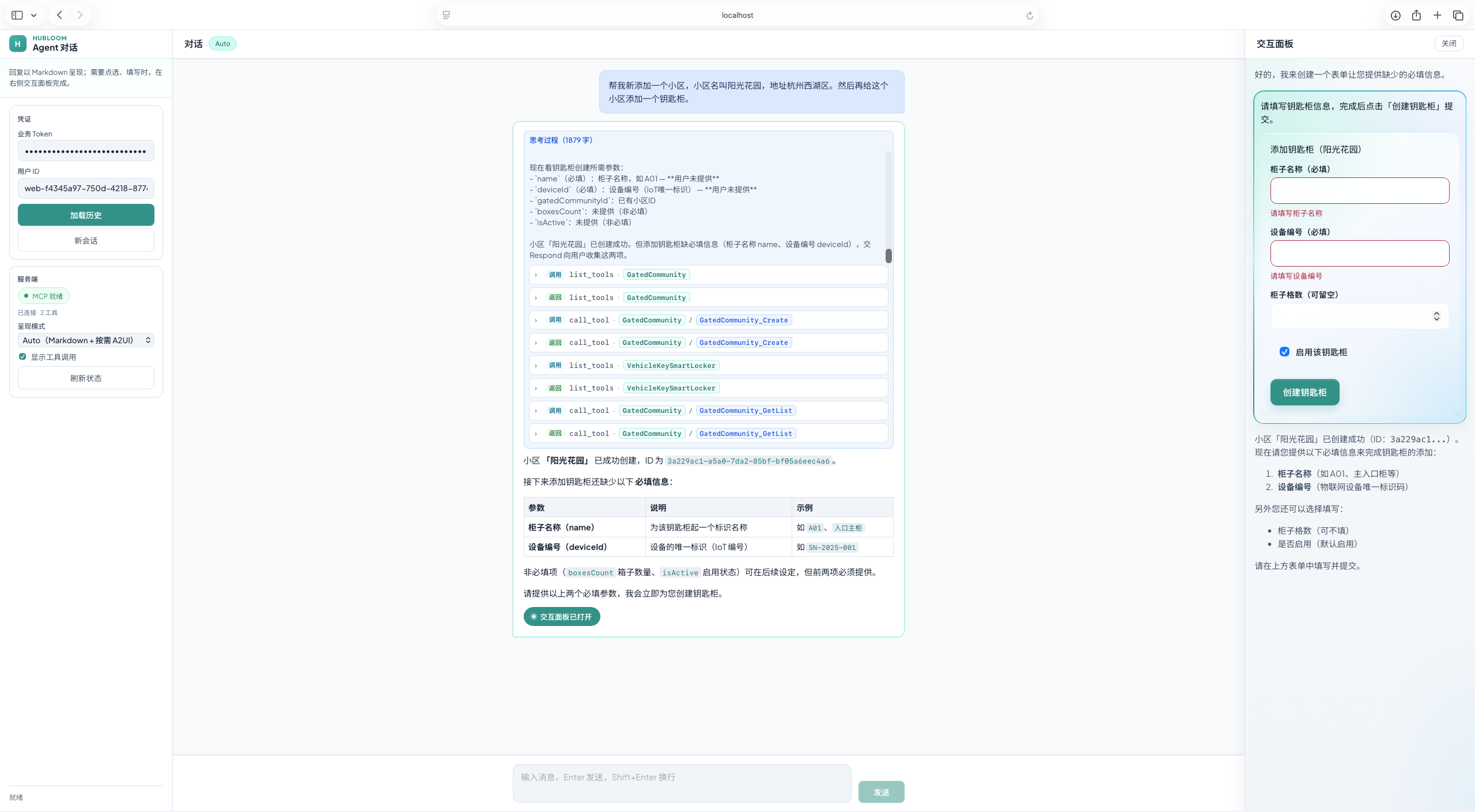Focus the localhost address bar
The image size is (1475, 812).
coord(737,16)
